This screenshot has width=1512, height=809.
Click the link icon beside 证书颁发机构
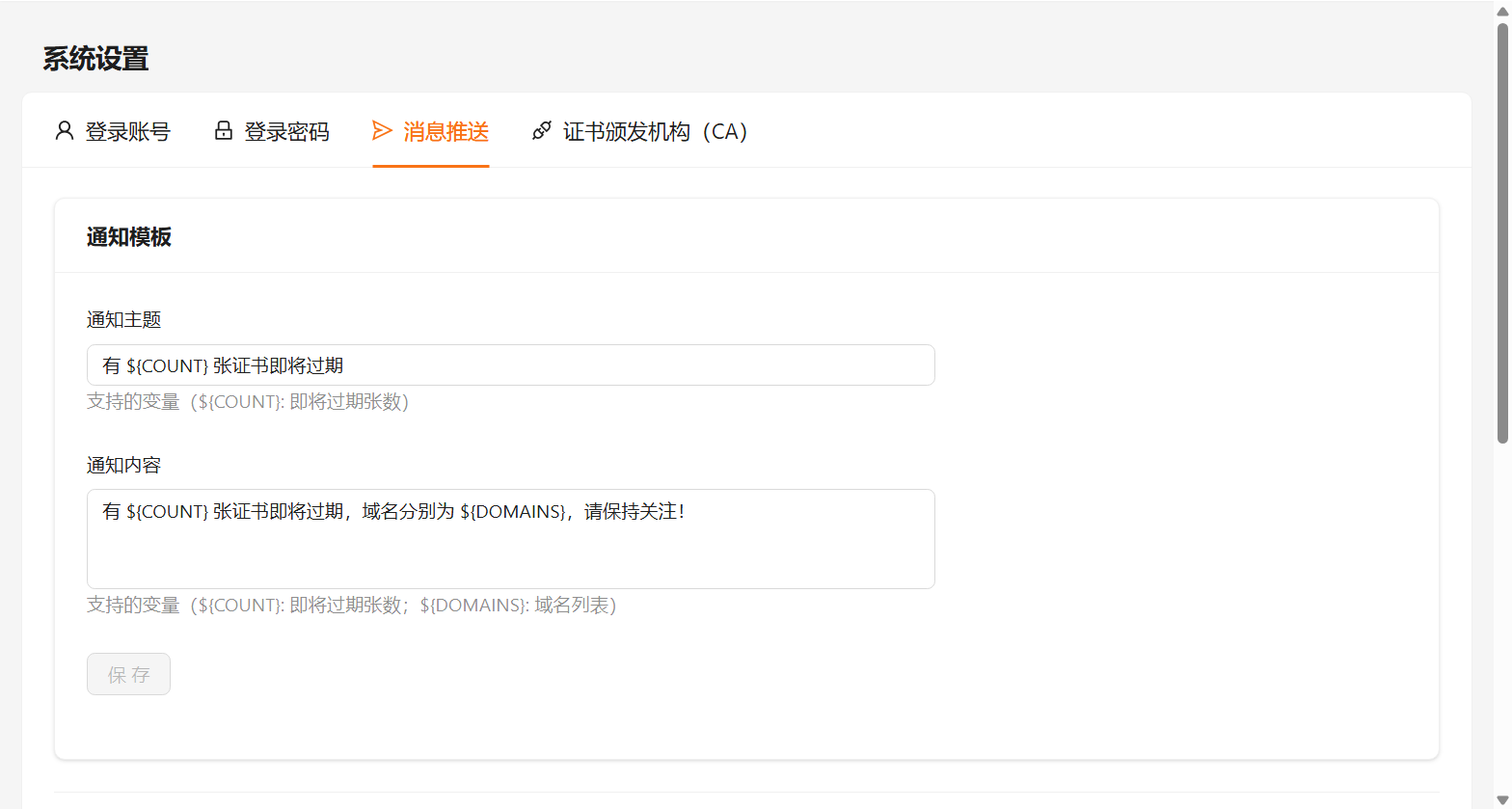(x=542, y=131)
